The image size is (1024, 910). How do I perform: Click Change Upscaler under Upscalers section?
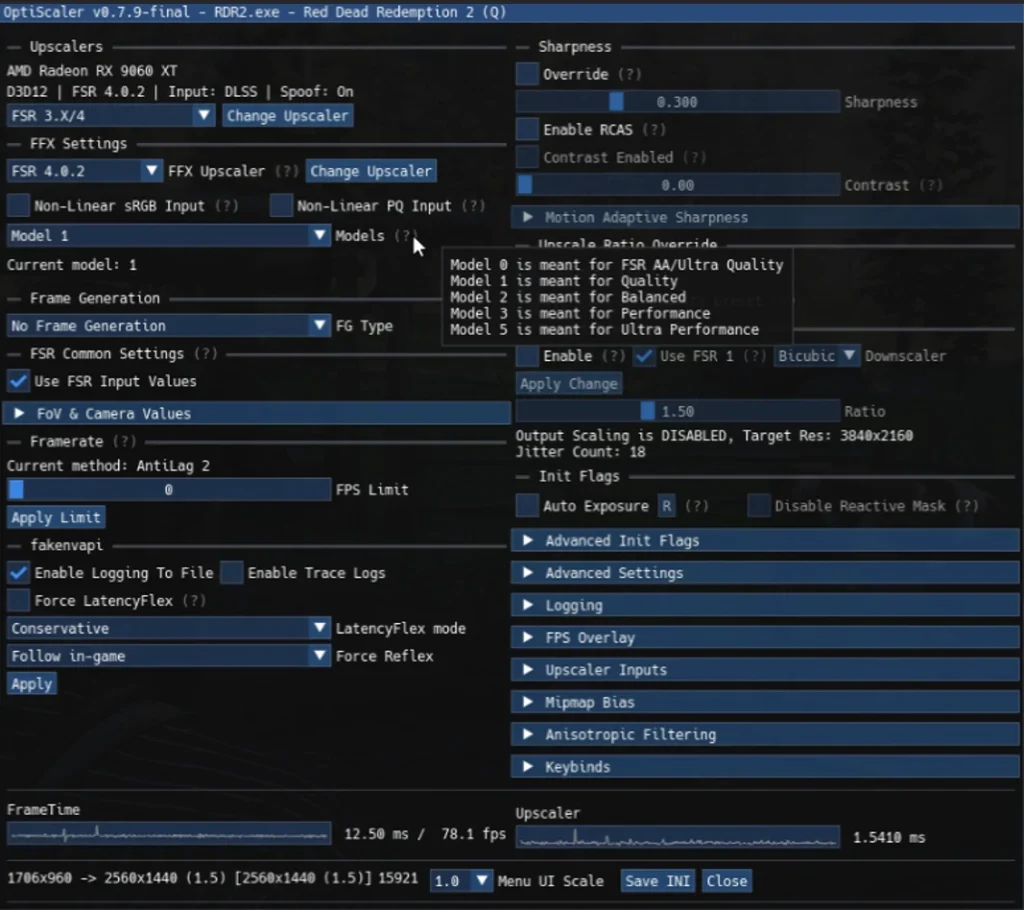click(287, 116)
